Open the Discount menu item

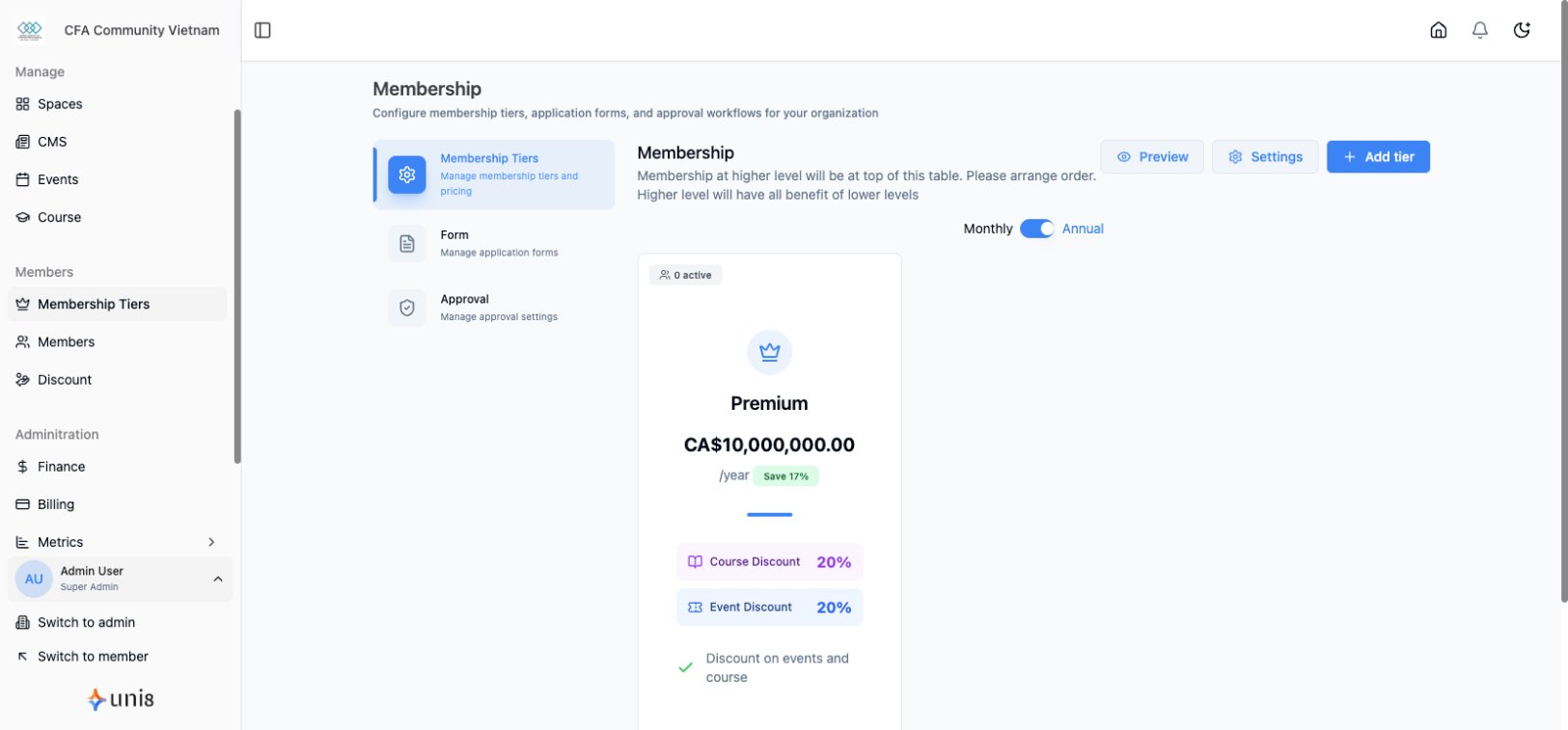pos(65,380)
